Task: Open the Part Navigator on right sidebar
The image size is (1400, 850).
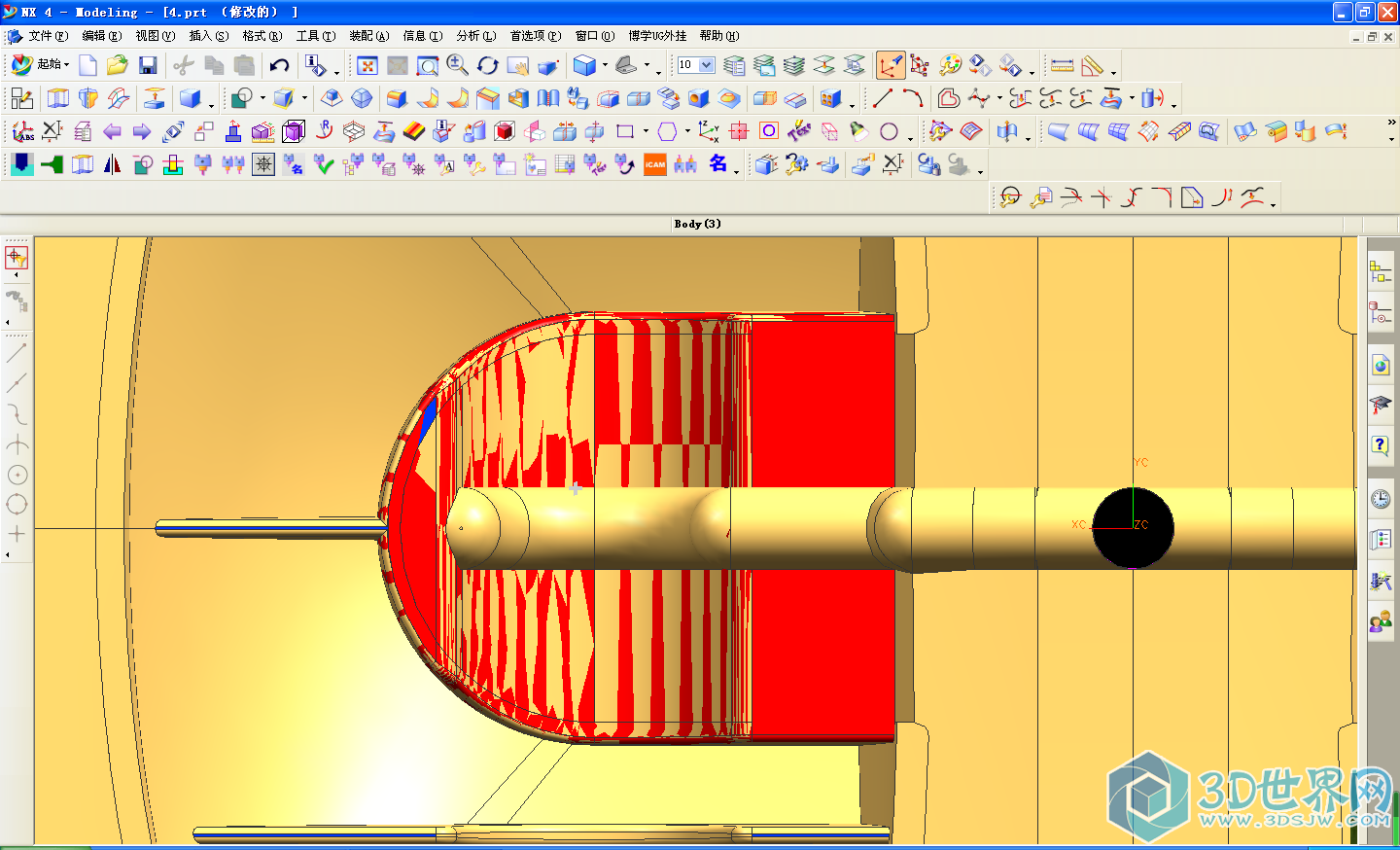Action: click(1381, 313)
